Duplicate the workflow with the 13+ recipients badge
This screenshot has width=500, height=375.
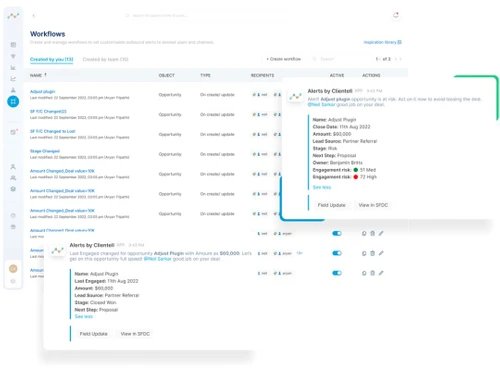pyautogui.click(x=364, y=253)
